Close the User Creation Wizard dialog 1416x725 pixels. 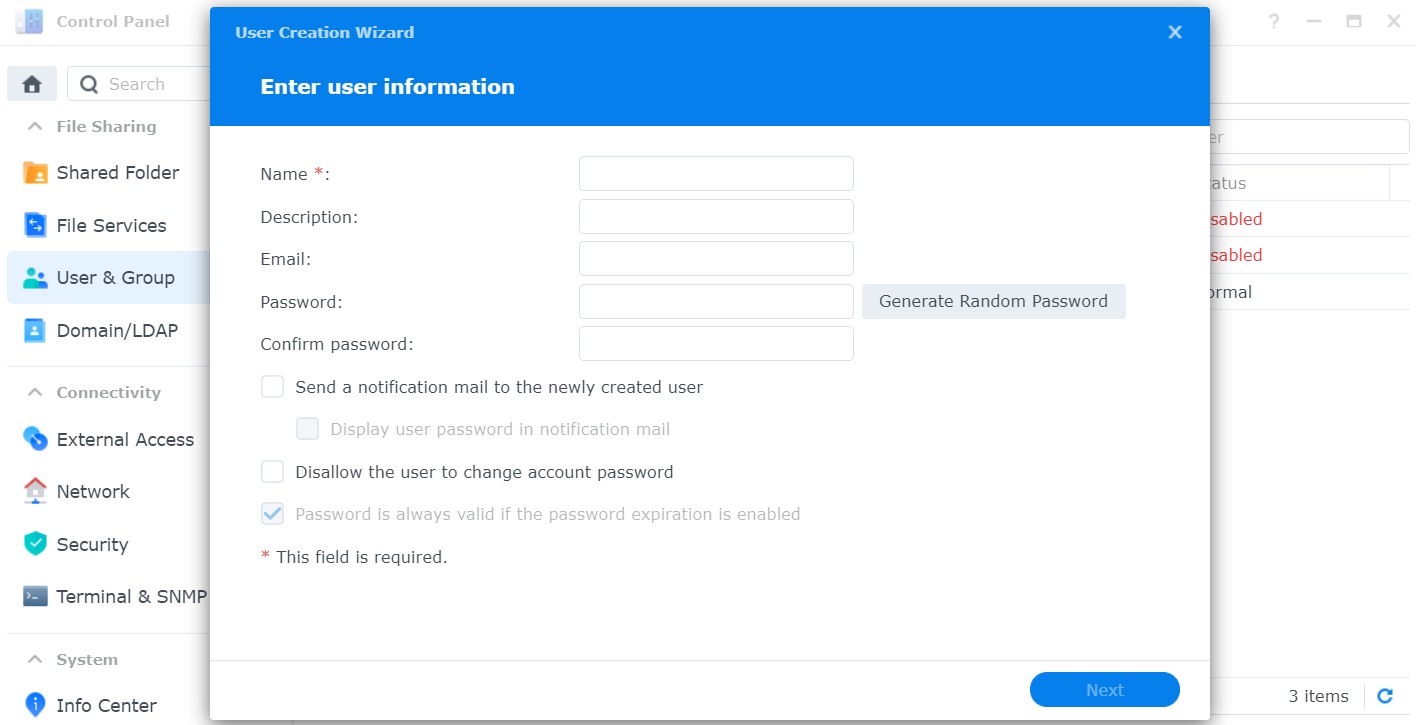pos(1175,32)
